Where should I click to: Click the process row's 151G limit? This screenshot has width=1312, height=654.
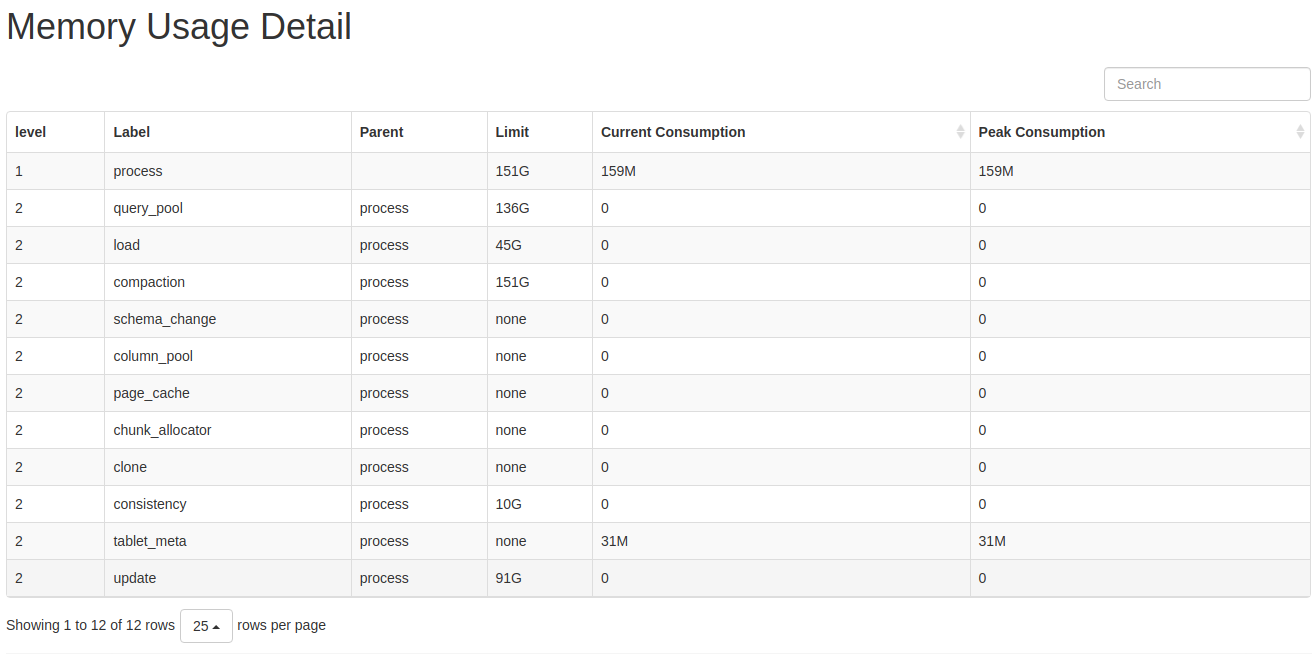[x=512, y=171]
